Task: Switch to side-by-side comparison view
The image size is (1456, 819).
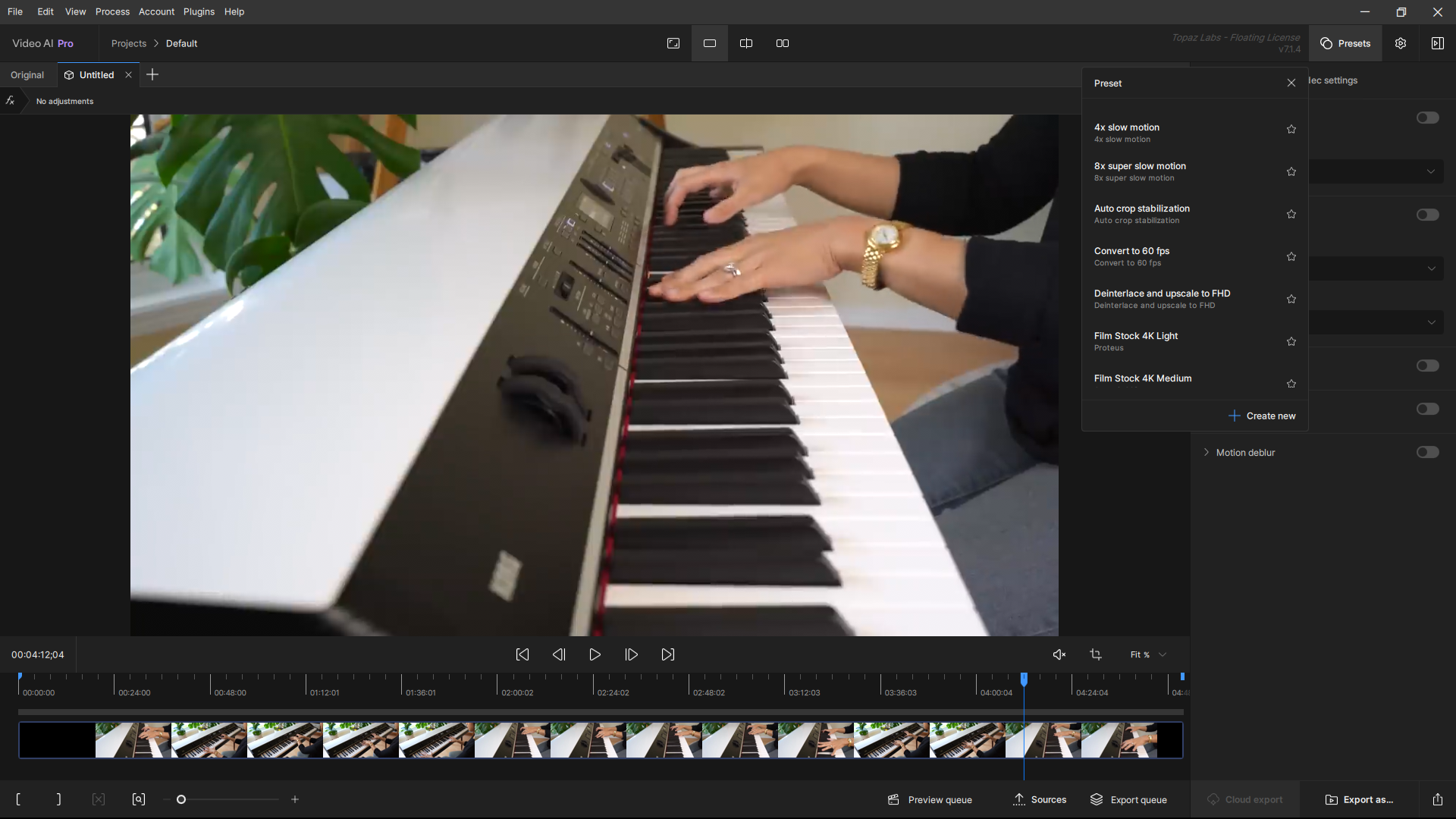Action: (x=783, y=43)
